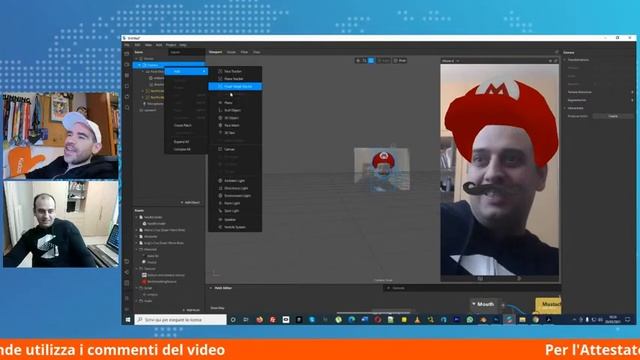Open Firefox from the taskbar
Image resolution: width=640 pixels, height=360 pixels.
[x=259, y=320]
